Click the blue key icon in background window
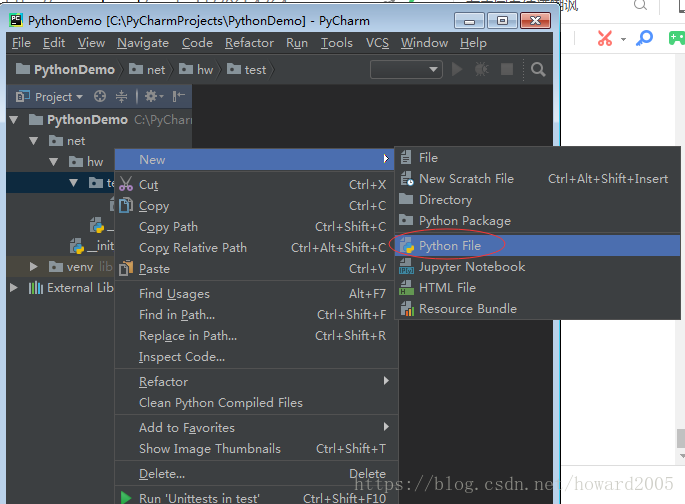 pyautogui.click(x=644, y=38)
